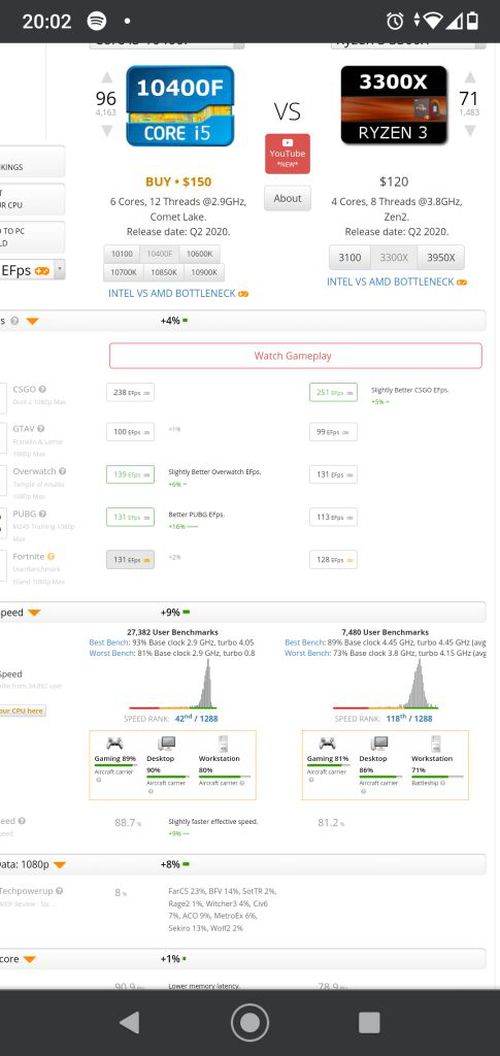The width and height of the screenshot is (500, 1056).
Task: Select the 3100 model variant
Action: (x=350, y=257)
